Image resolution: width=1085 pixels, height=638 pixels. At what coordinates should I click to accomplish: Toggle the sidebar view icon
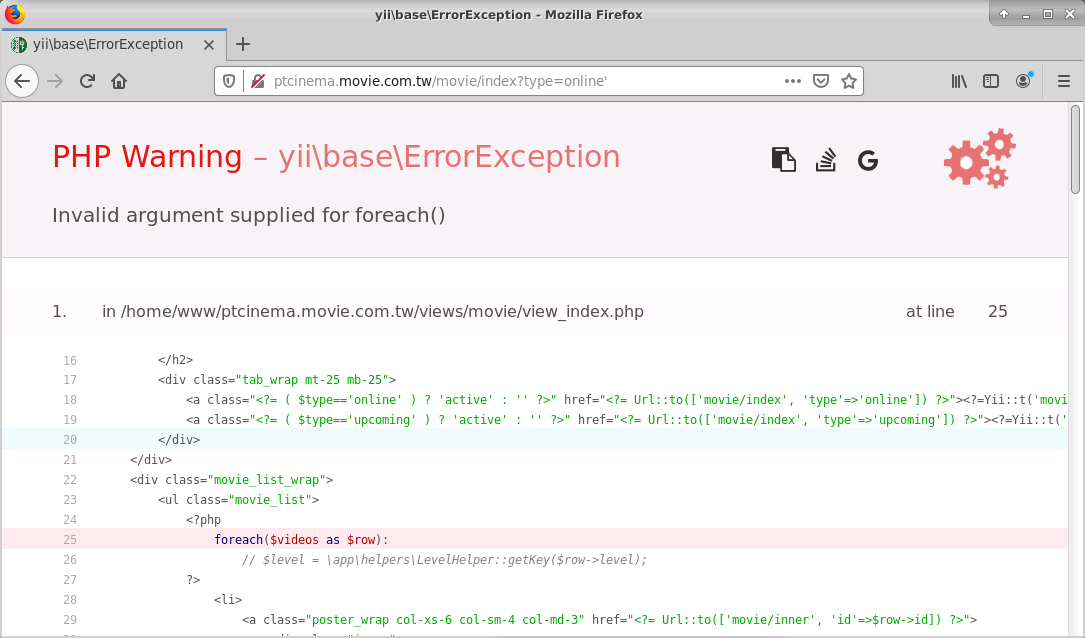click(991, 81)
